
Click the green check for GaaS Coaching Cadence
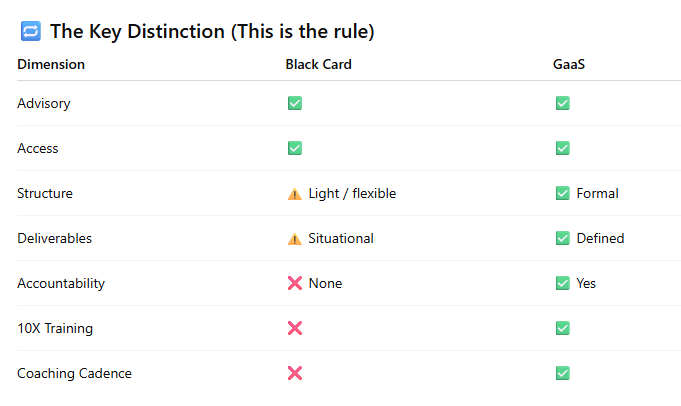click(x=563, y=373)
